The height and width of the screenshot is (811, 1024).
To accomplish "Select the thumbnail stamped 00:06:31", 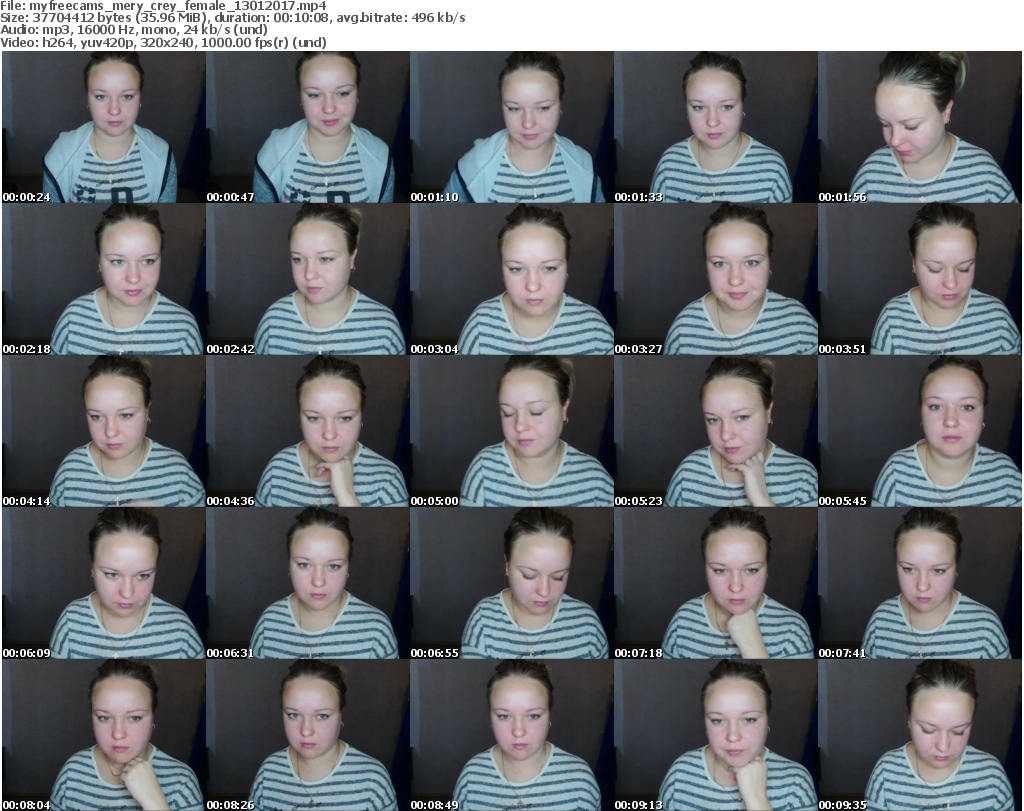I will [308, 583].
